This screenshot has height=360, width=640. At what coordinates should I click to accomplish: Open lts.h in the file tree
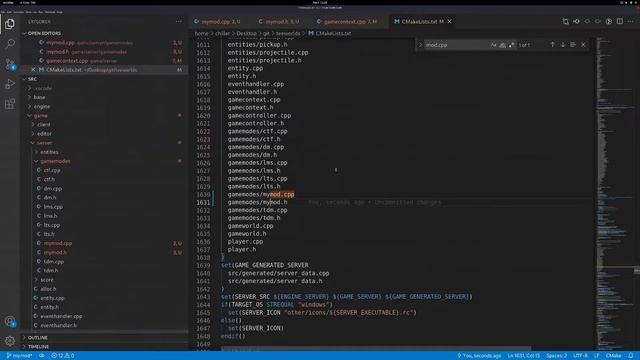(x=49, y=234)
